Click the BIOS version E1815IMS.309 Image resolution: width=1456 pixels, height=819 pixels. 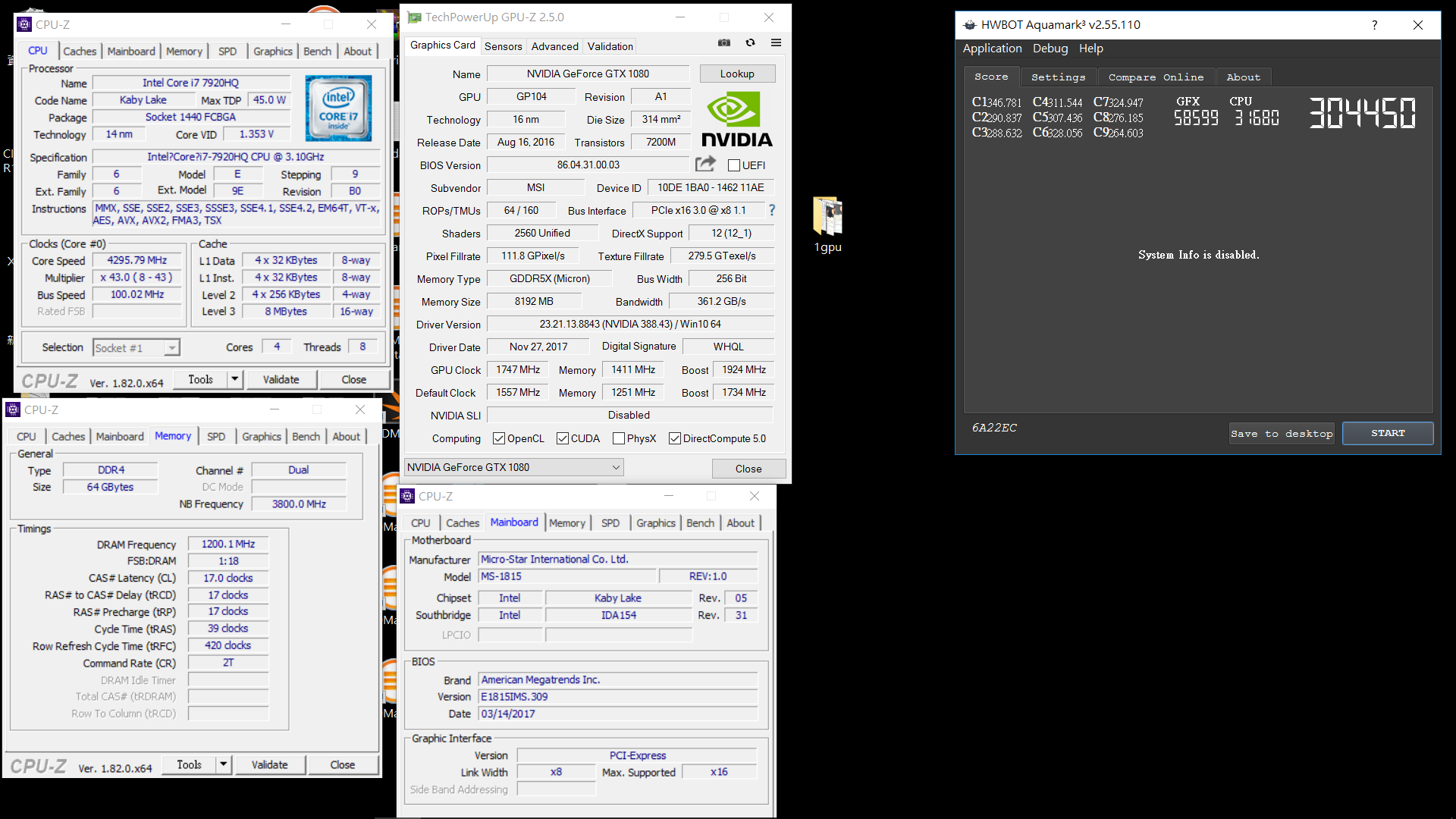click(618, 696)
